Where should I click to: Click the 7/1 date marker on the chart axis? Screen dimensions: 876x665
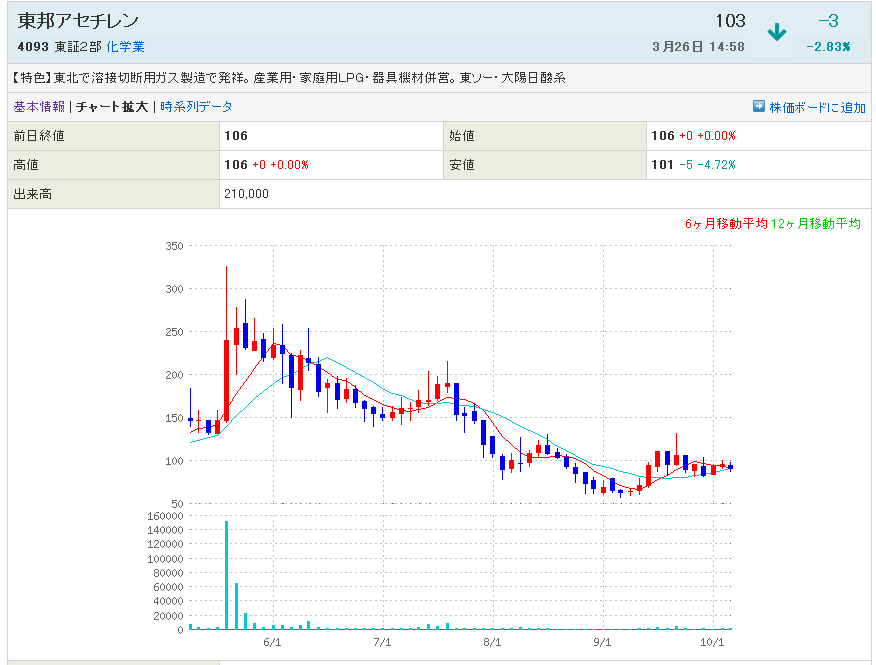[382, 642]
